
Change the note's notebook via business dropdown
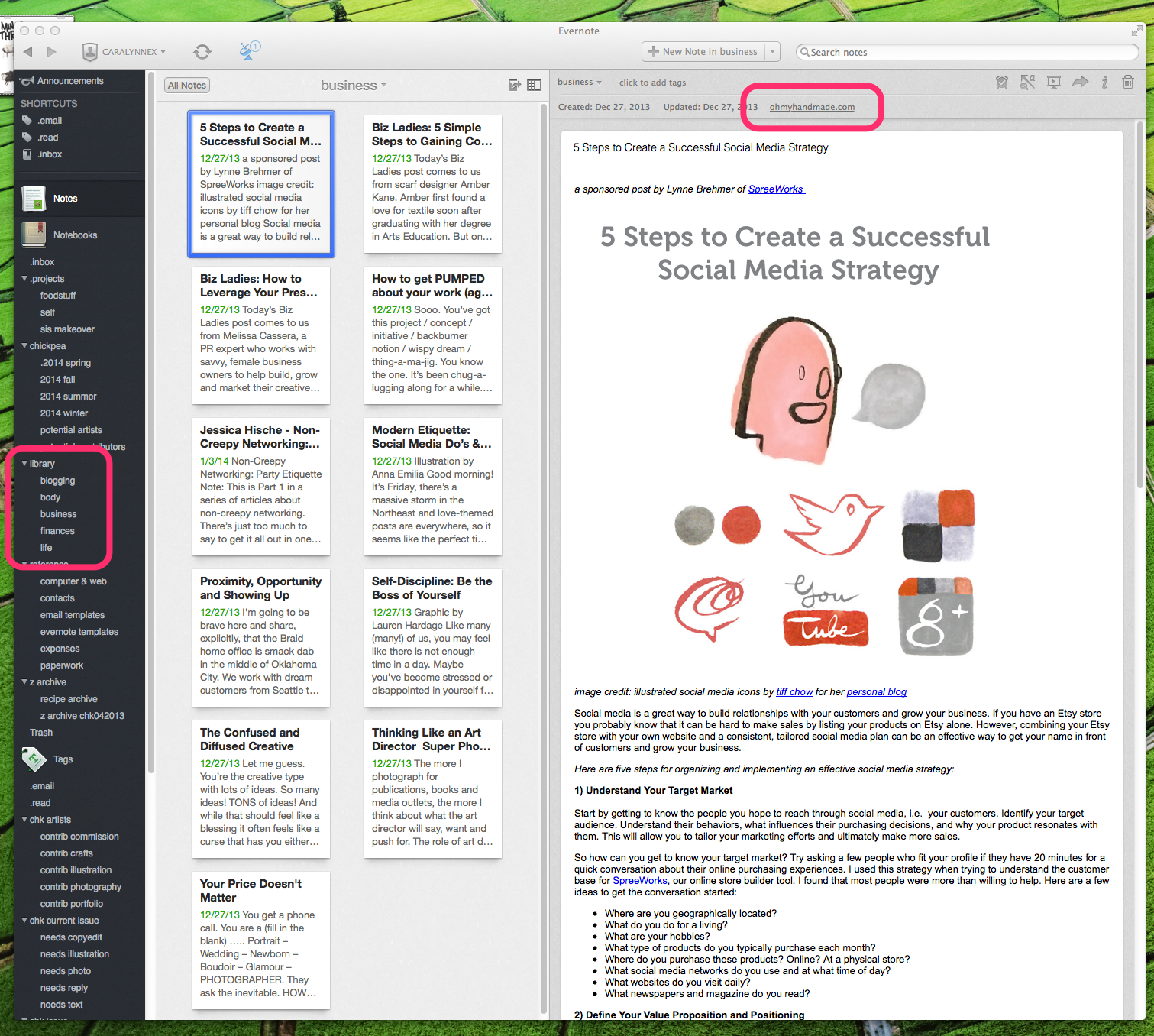click(580, 82)
